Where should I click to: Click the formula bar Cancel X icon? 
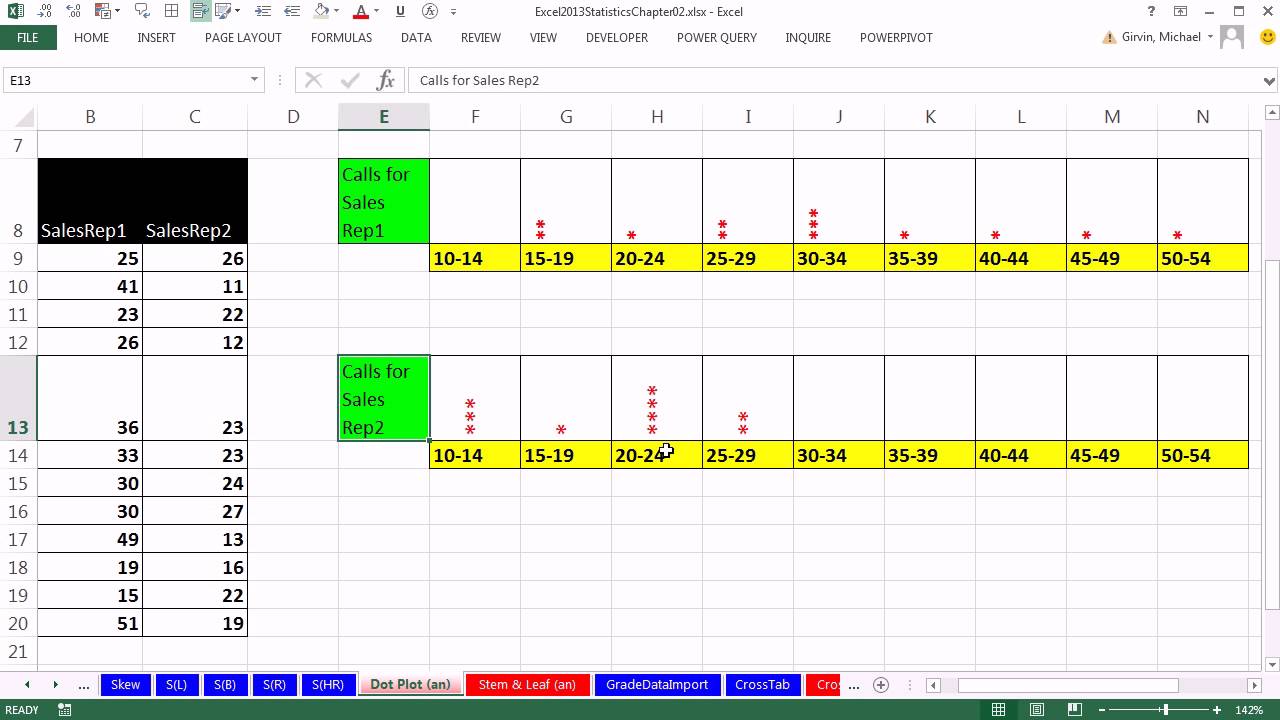313,80
